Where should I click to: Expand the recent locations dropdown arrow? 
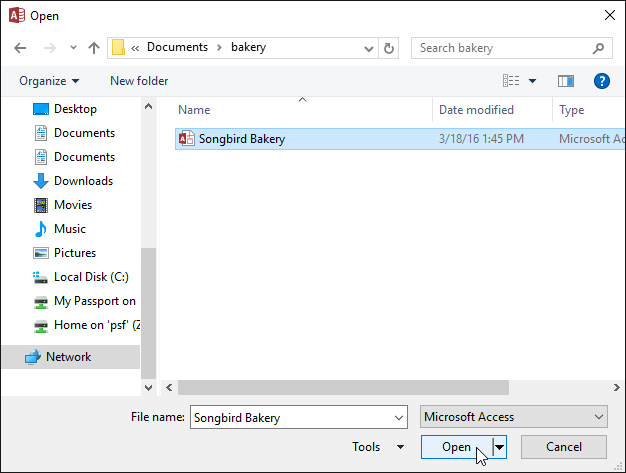(x=73, y=48)
